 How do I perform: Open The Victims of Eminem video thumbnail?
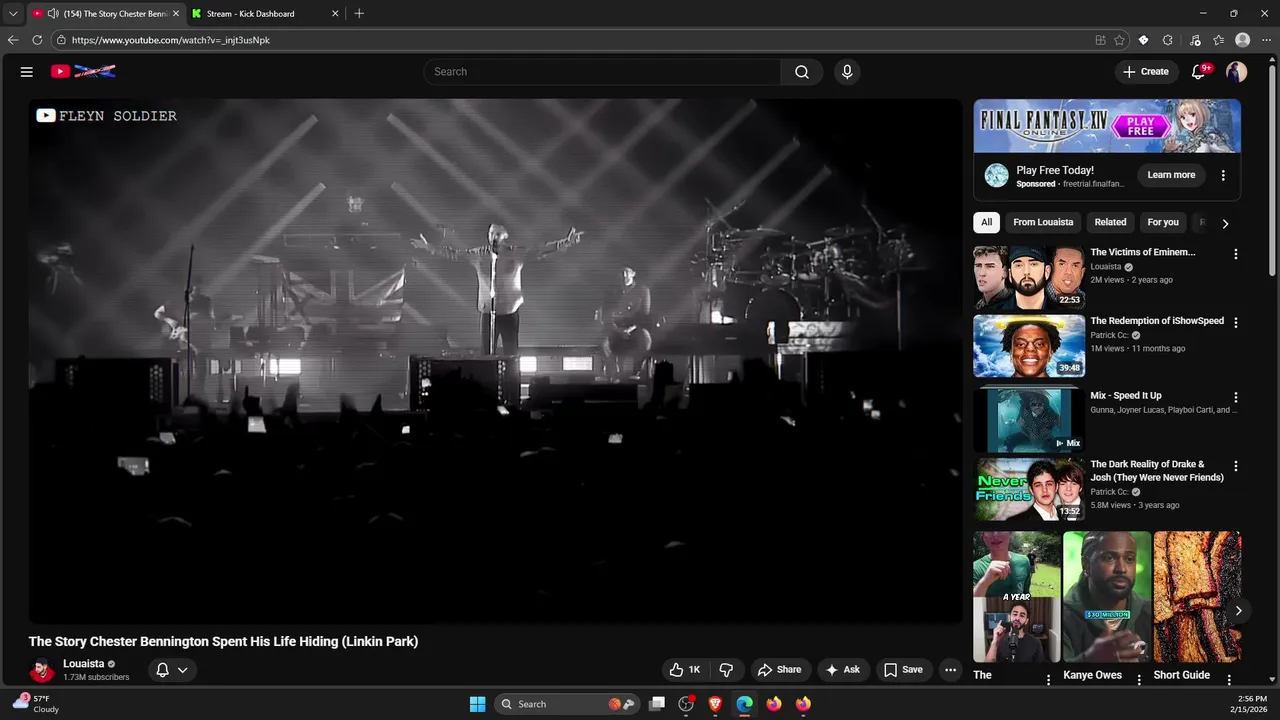[x=1029, y=277]
